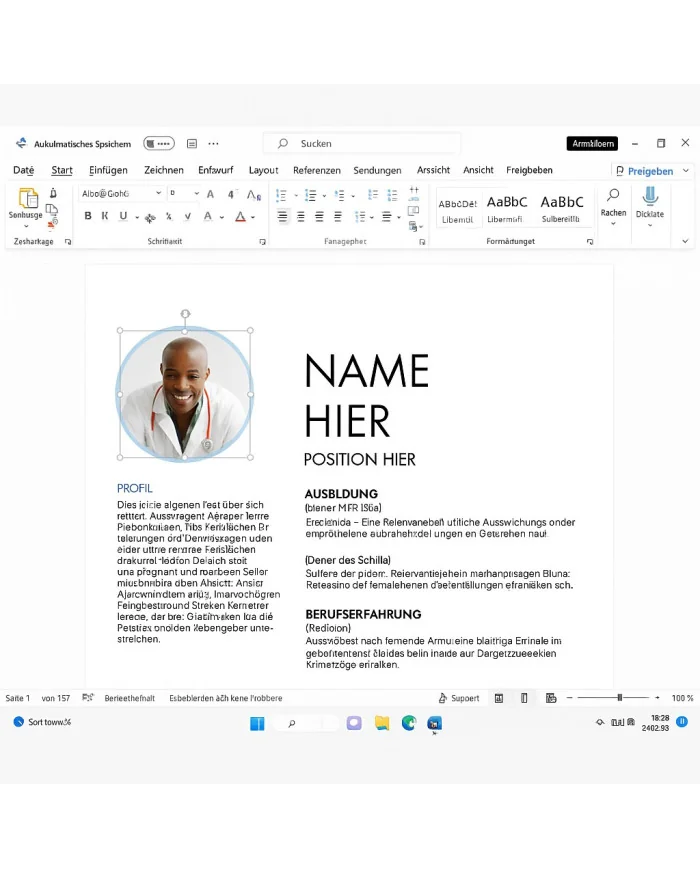This screenshot has height=869, width=700.
Task: Click the BERUFSERFAHRUNG heading
Action: (x=363, y=614)
